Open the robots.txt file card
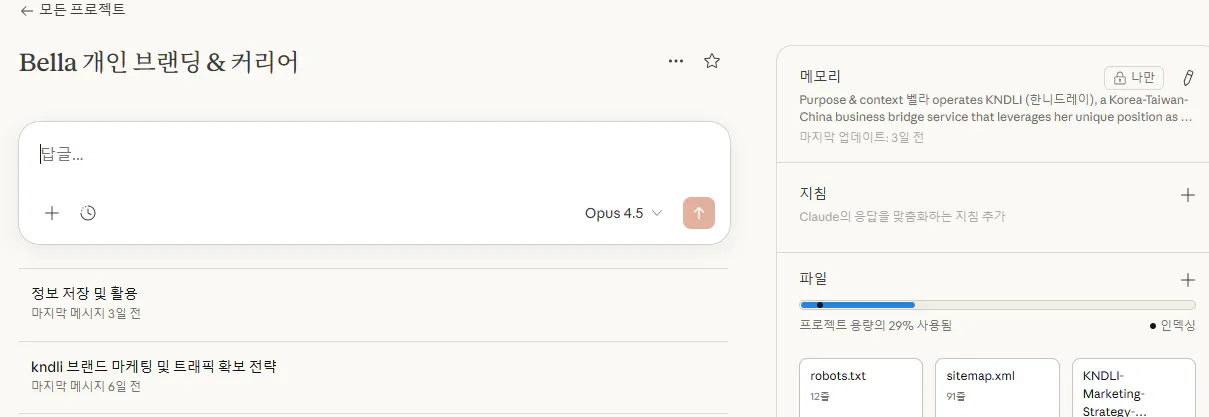The height and width of the screenshot is (417, 1209). click(x=861, y=388)
